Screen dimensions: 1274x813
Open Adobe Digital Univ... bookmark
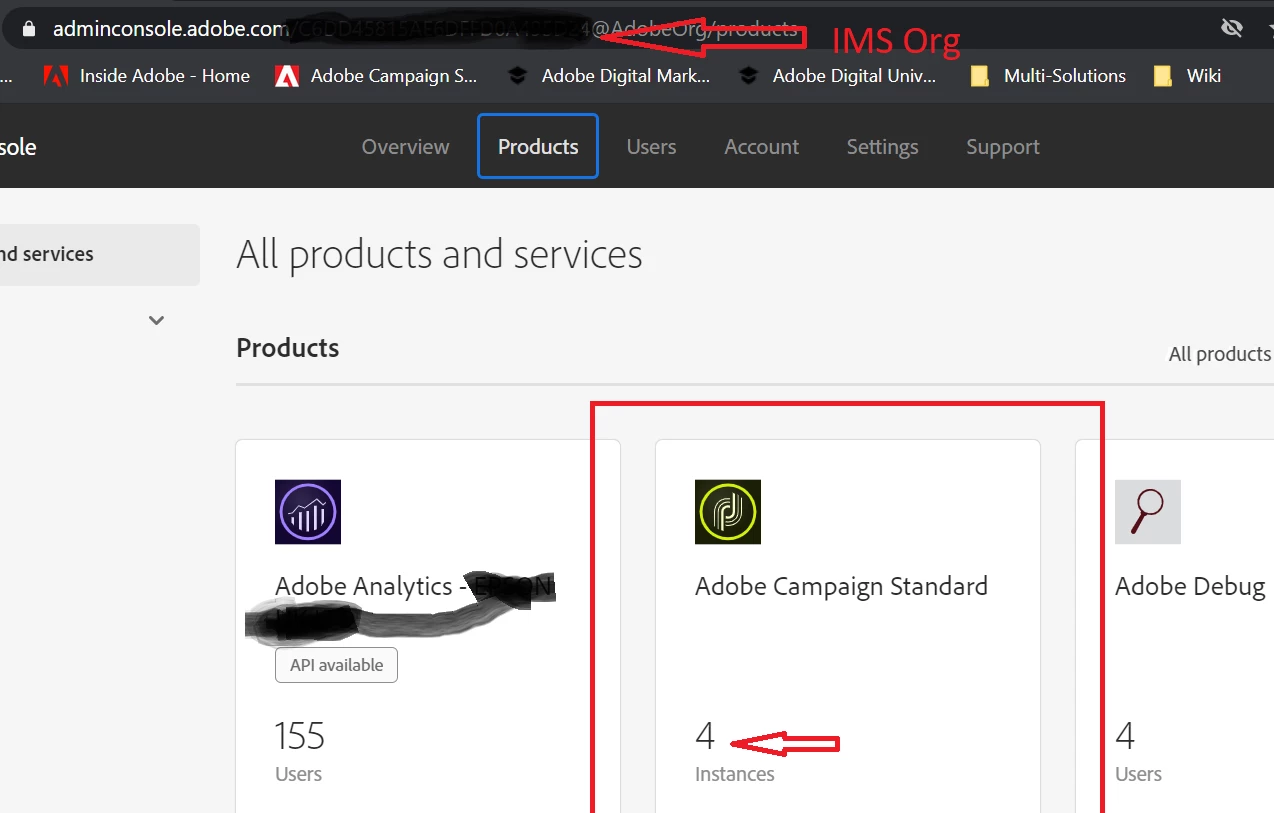pos(838,76)
